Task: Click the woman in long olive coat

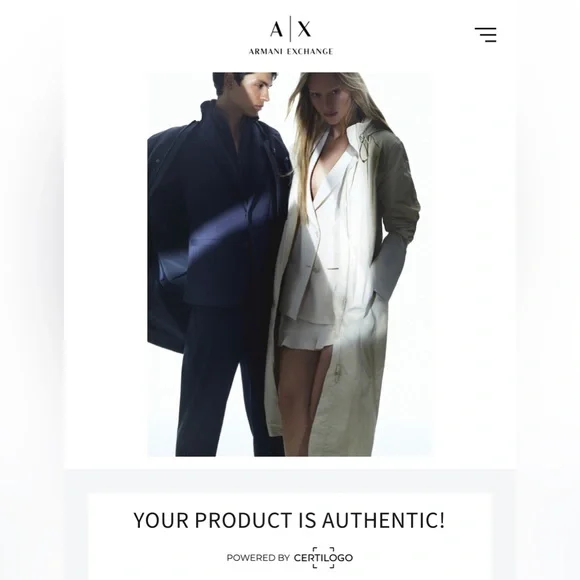Action: (x=342, y=264)
